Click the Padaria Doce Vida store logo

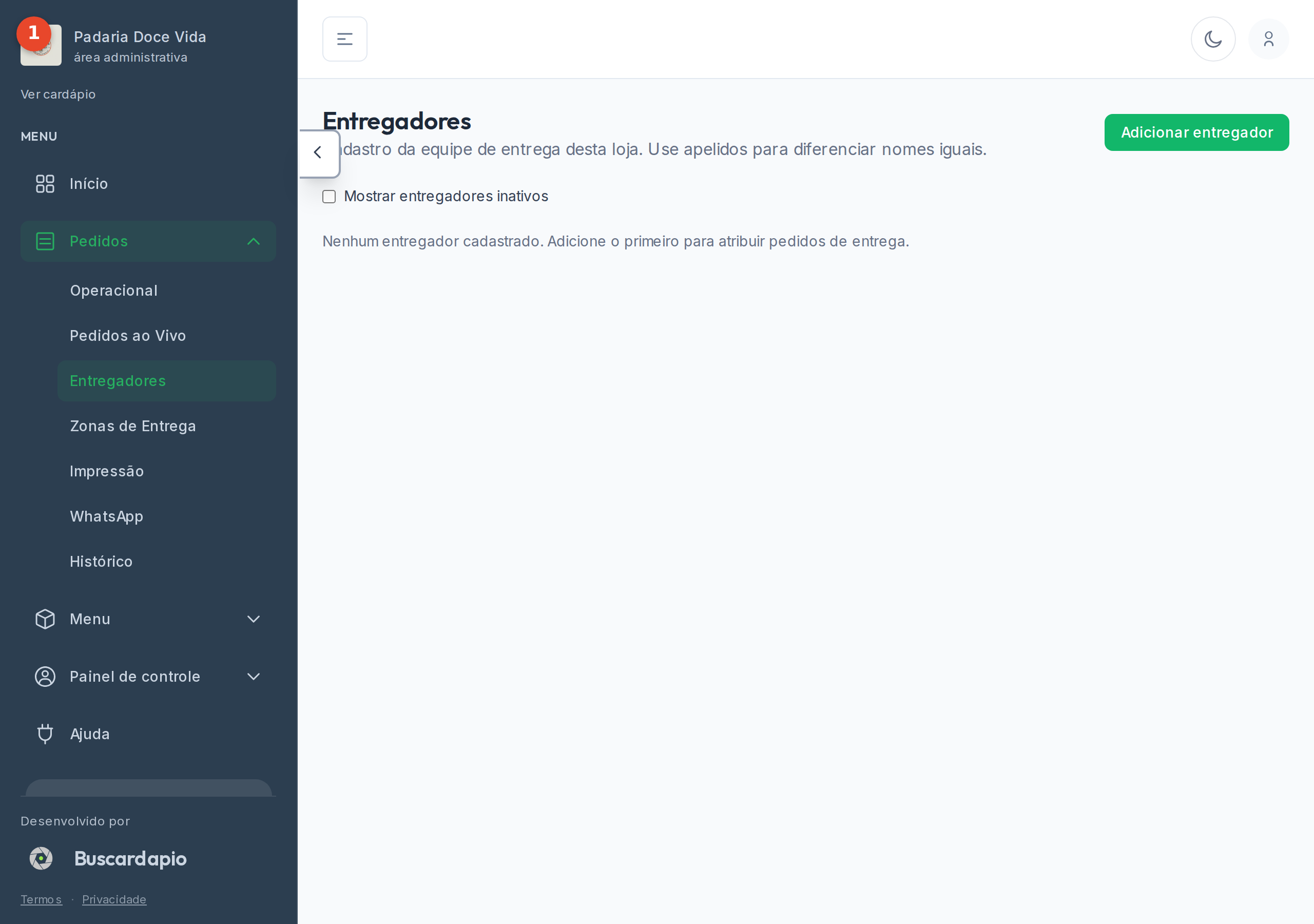tap(41, 45)
